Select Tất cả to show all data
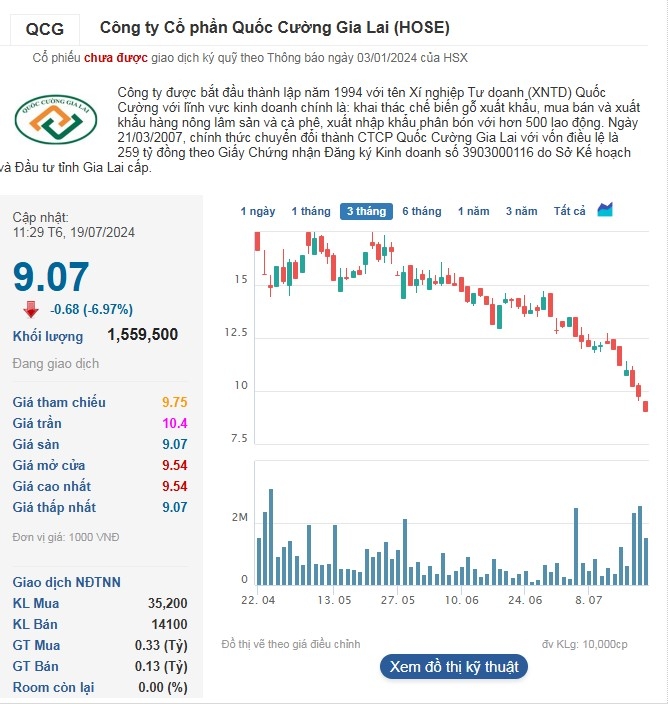This screenshot has height=704, width=668. click(x=569, y=211)
